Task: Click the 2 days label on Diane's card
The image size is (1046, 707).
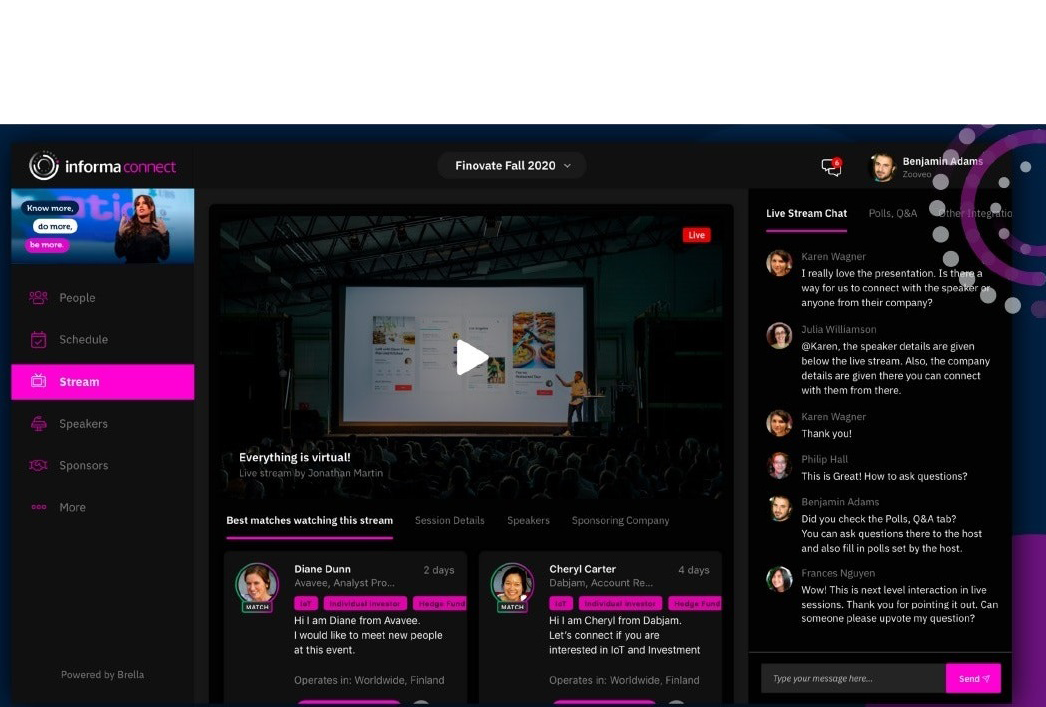Action: 439,570
